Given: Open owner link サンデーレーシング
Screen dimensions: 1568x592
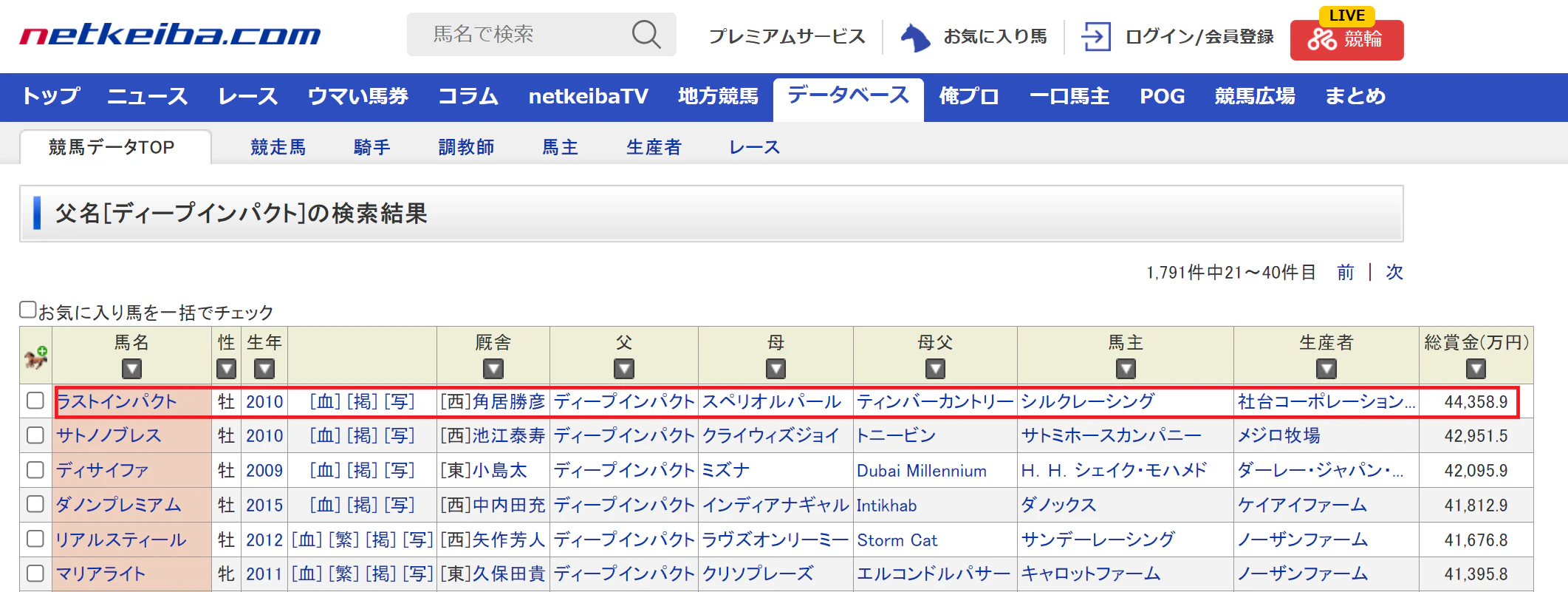Looking at the screenshot, I should (x=1098, y=540).
